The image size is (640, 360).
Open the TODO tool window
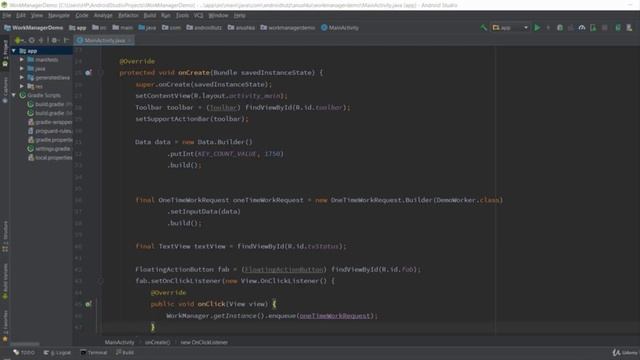[x=24, y=352]
